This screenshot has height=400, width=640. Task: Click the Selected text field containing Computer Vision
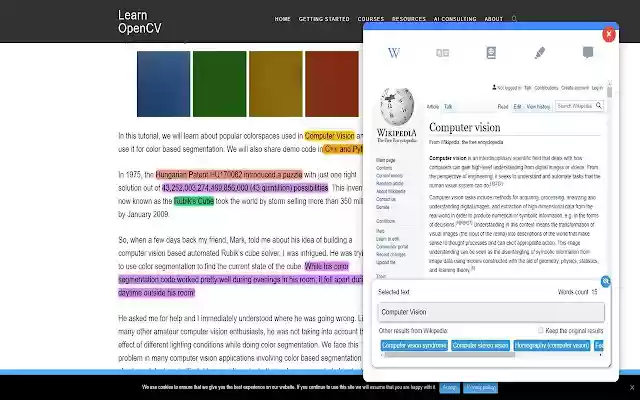(491, 312)
